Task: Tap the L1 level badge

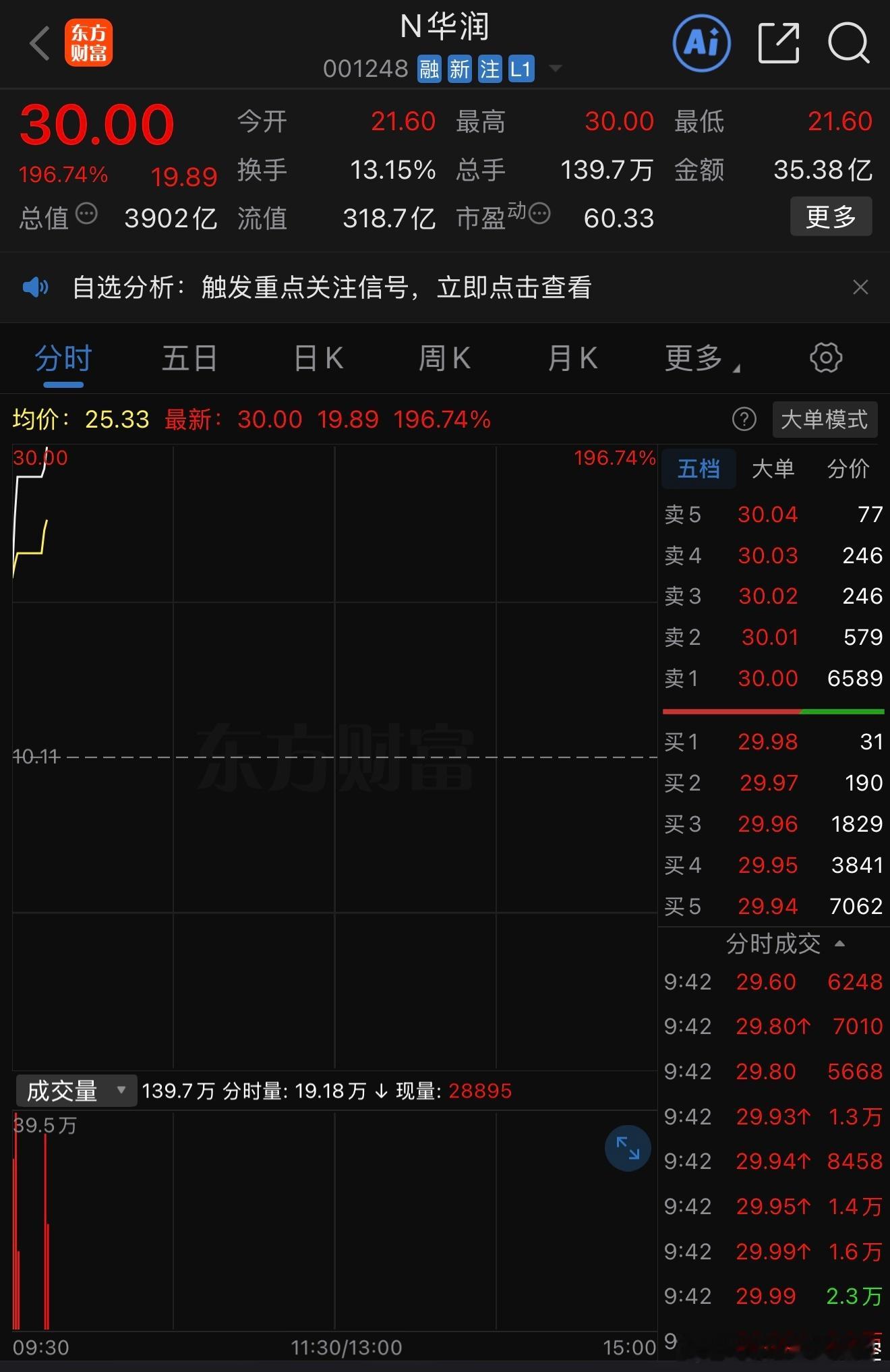Action: click(521, 69)
